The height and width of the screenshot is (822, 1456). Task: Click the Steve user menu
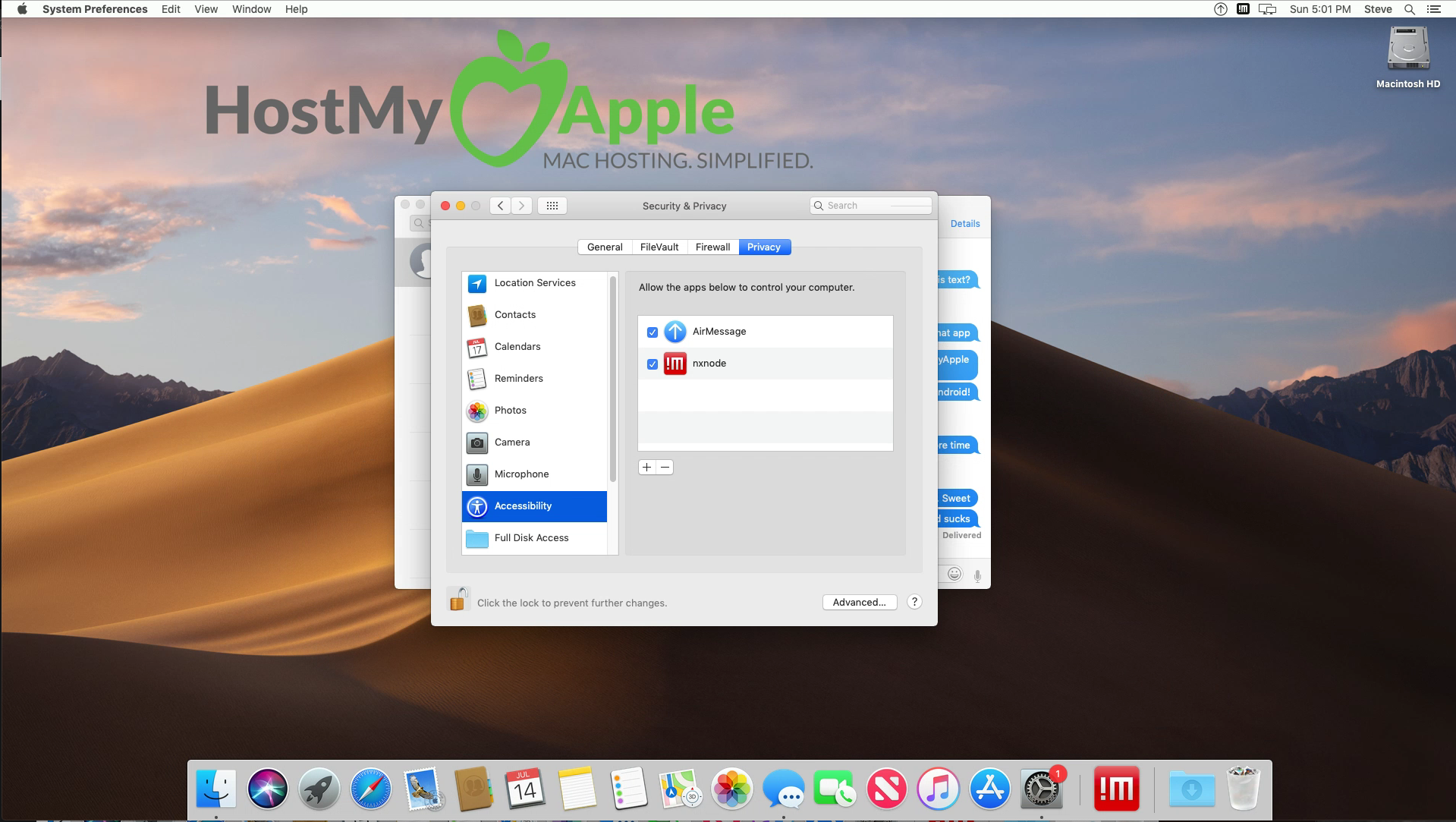pos(1378,9)
